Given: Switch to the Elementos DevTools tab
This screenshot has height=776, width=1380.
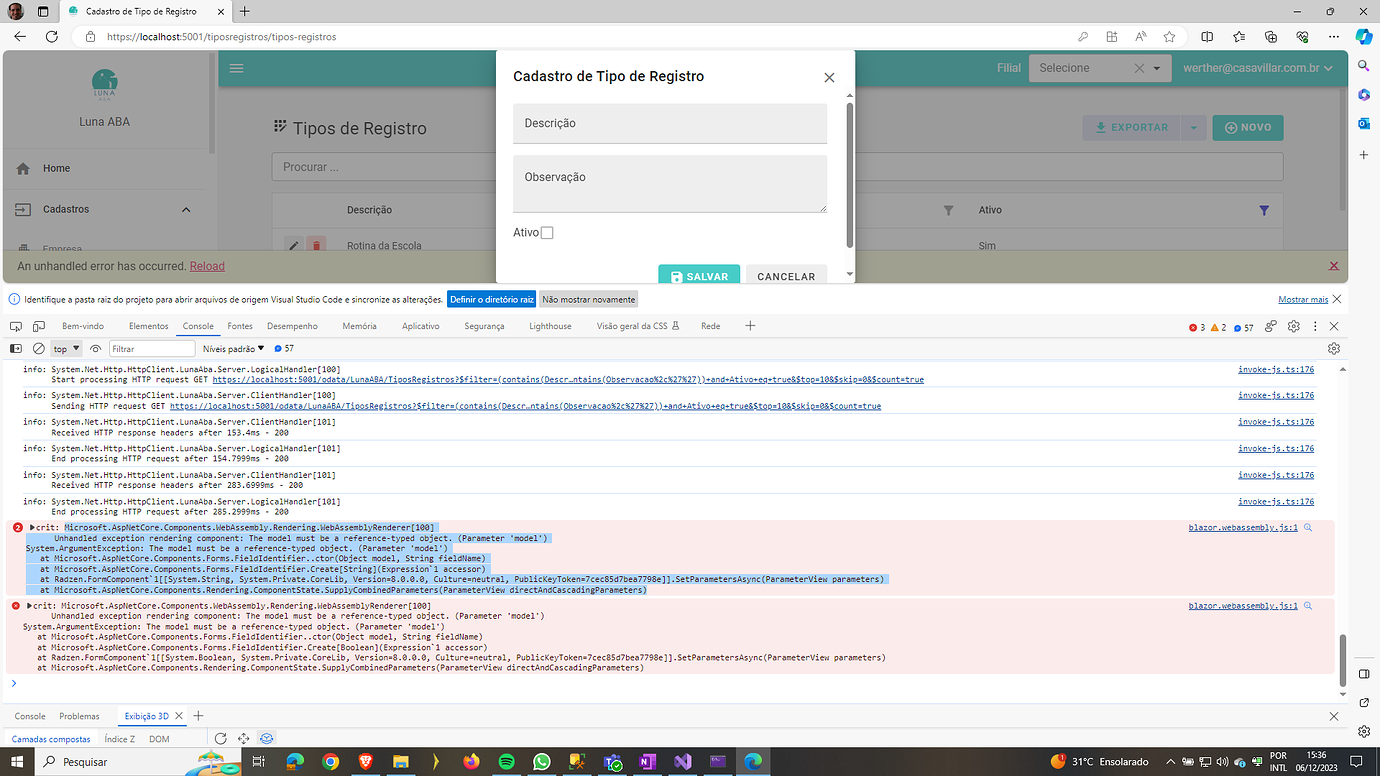Looking at the screenshot, I should pos(148,326).
